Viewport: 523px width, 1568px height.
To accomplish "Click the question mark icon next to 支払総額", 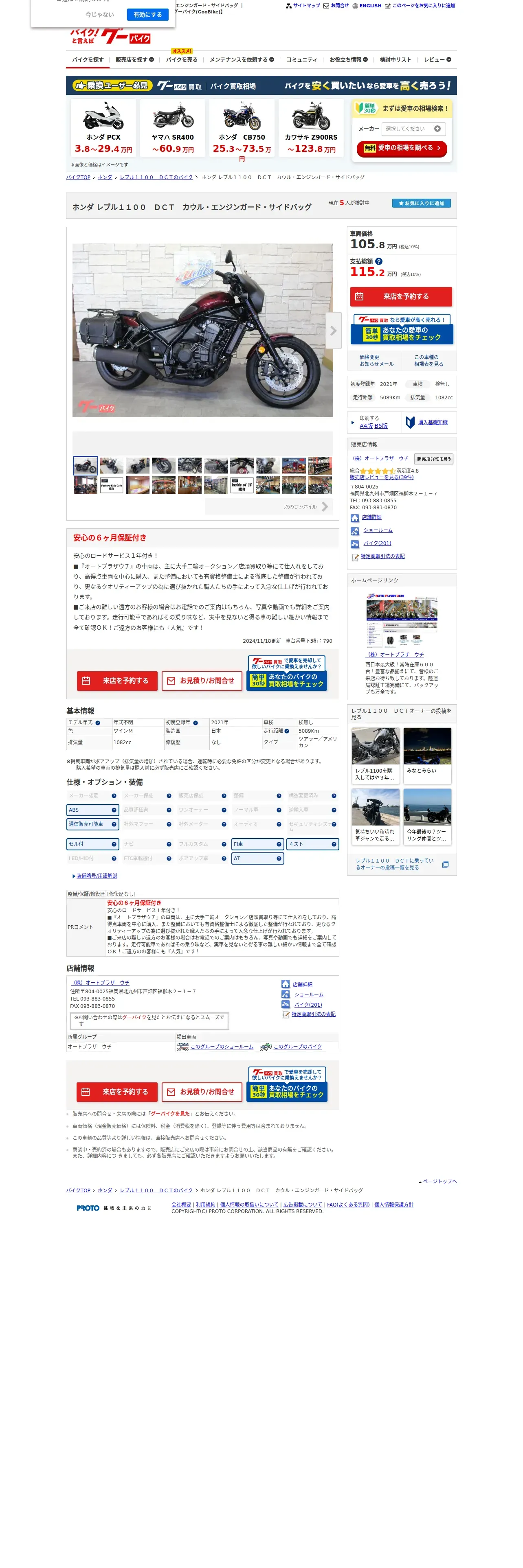I will (x=379, y=261).
